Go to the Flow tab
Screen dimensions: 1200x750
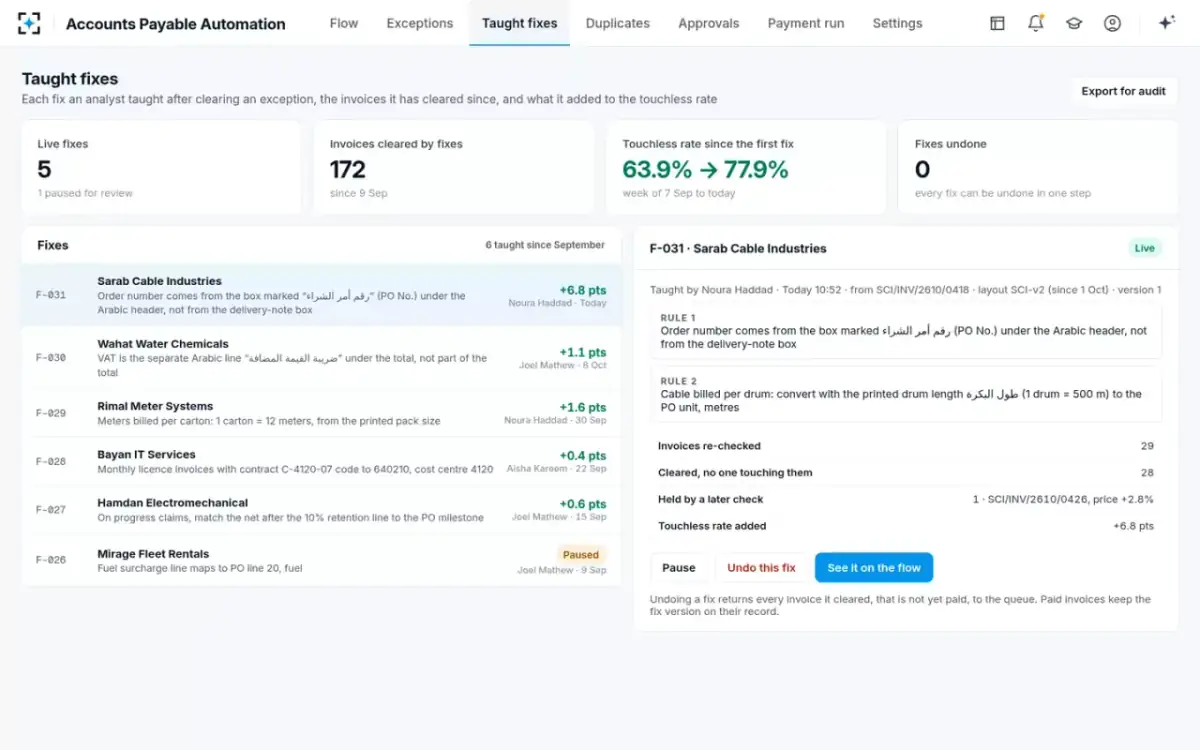(344, 23)
